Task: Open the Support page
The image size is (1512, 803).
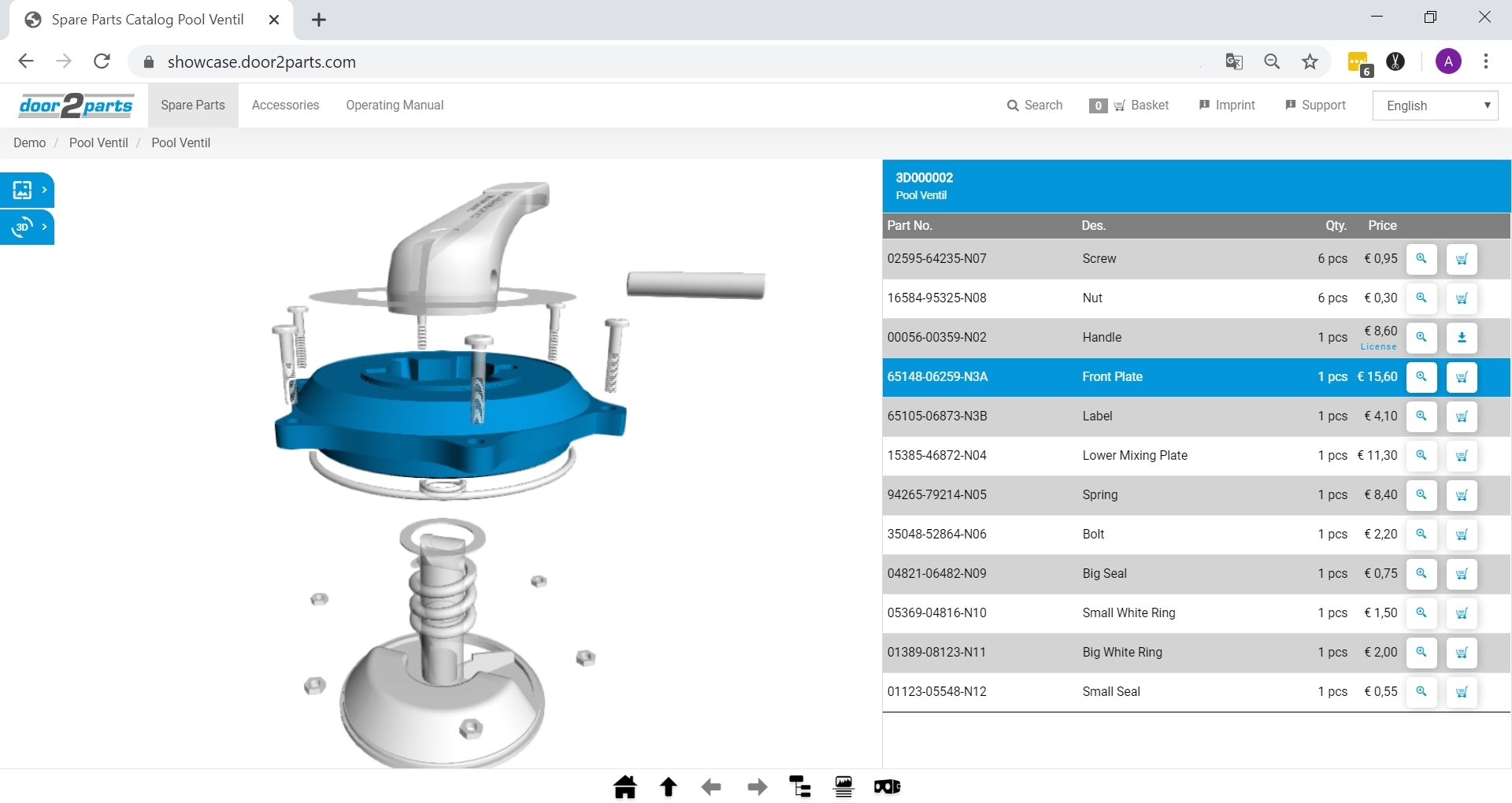Action: point(1315,105)
